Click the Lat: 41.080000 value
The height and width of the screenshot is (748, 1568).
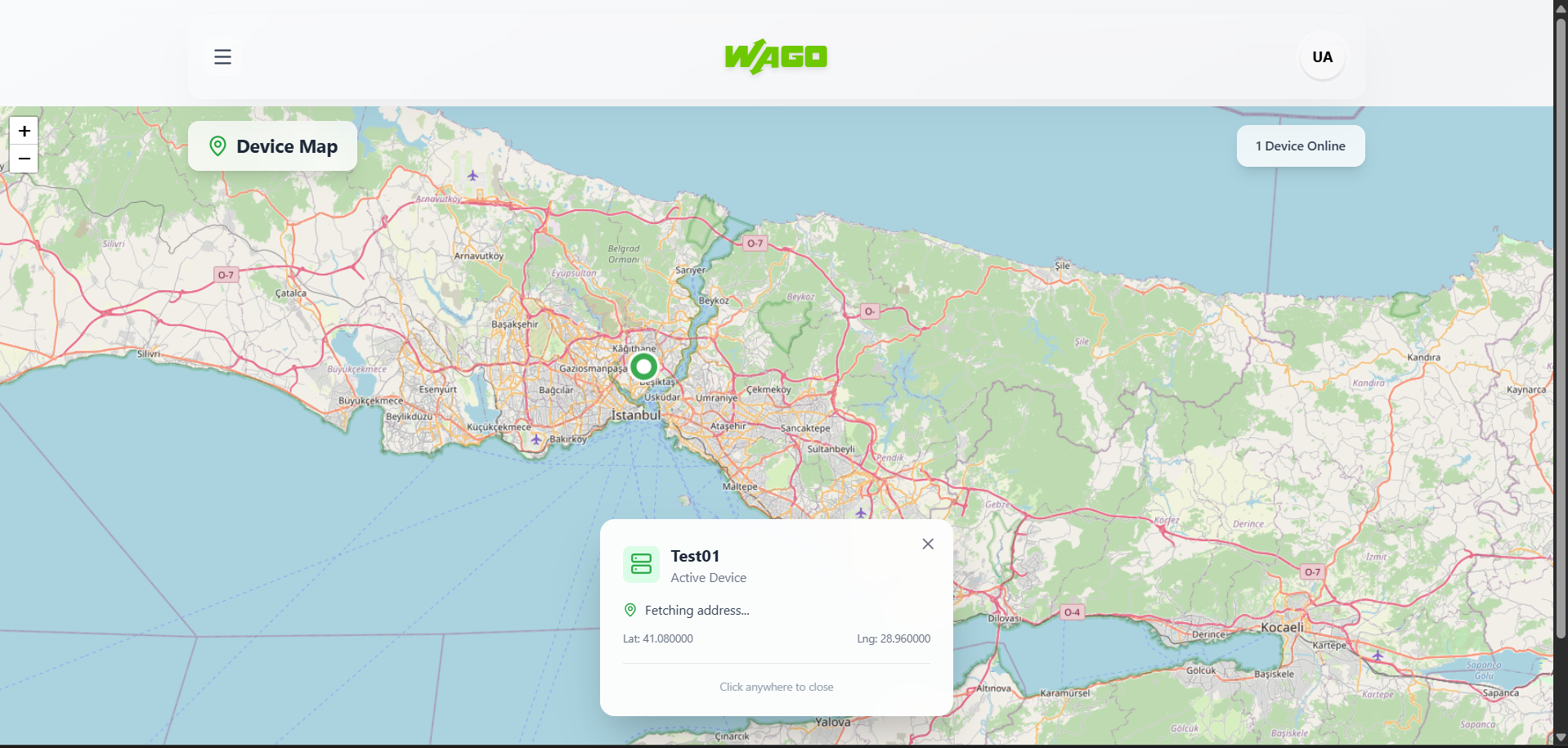coord(657,638)
